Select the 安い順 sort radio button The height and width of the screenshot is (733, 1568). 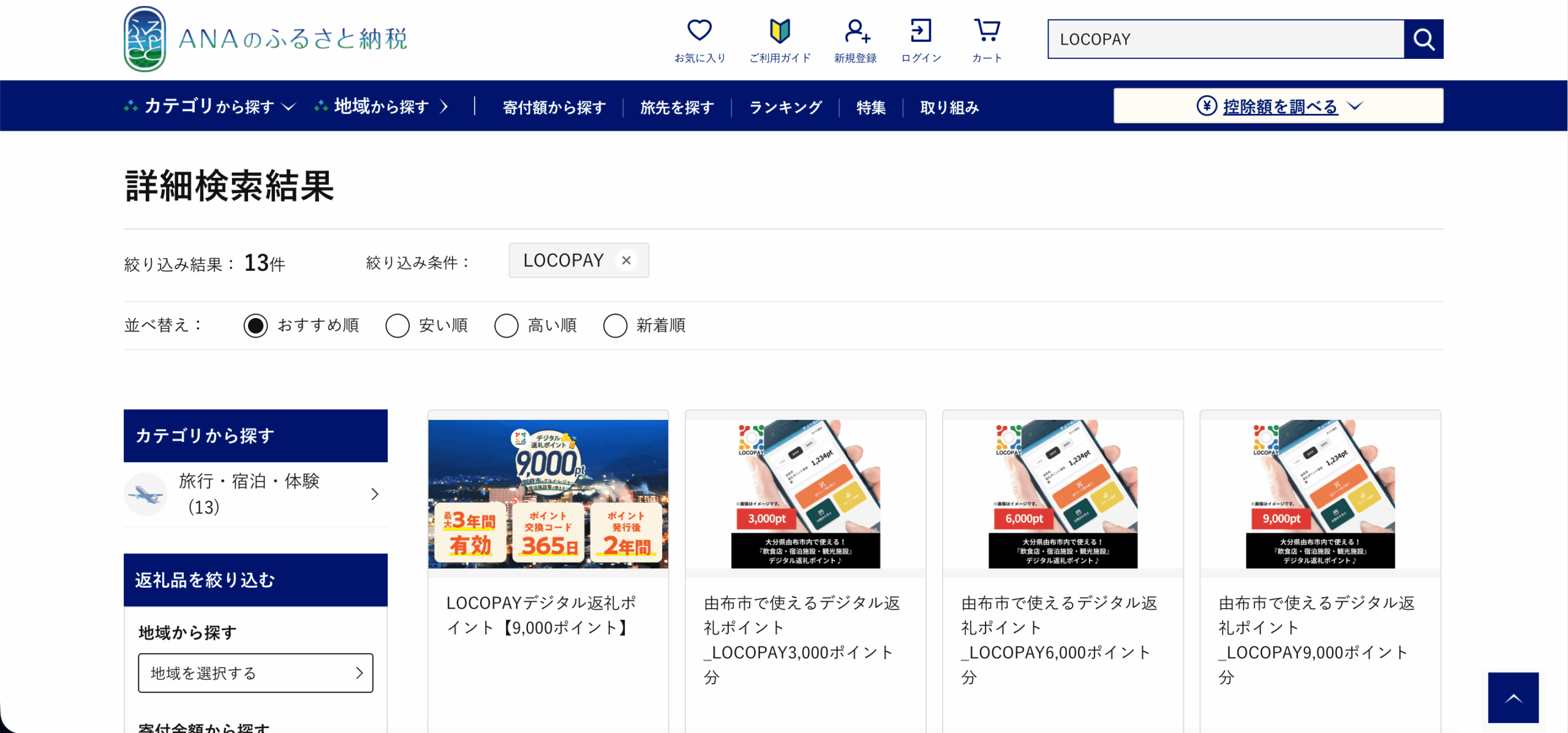pyautogui.click(x=398, y=325)
